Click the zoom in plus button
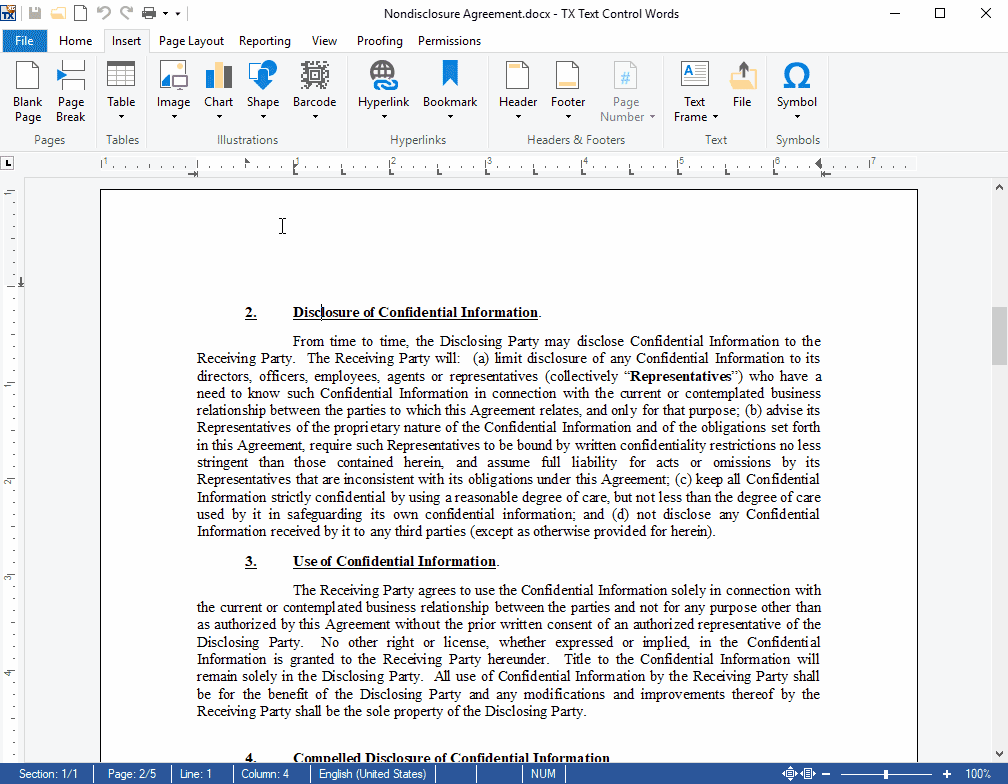 click(x=947, y=774)
